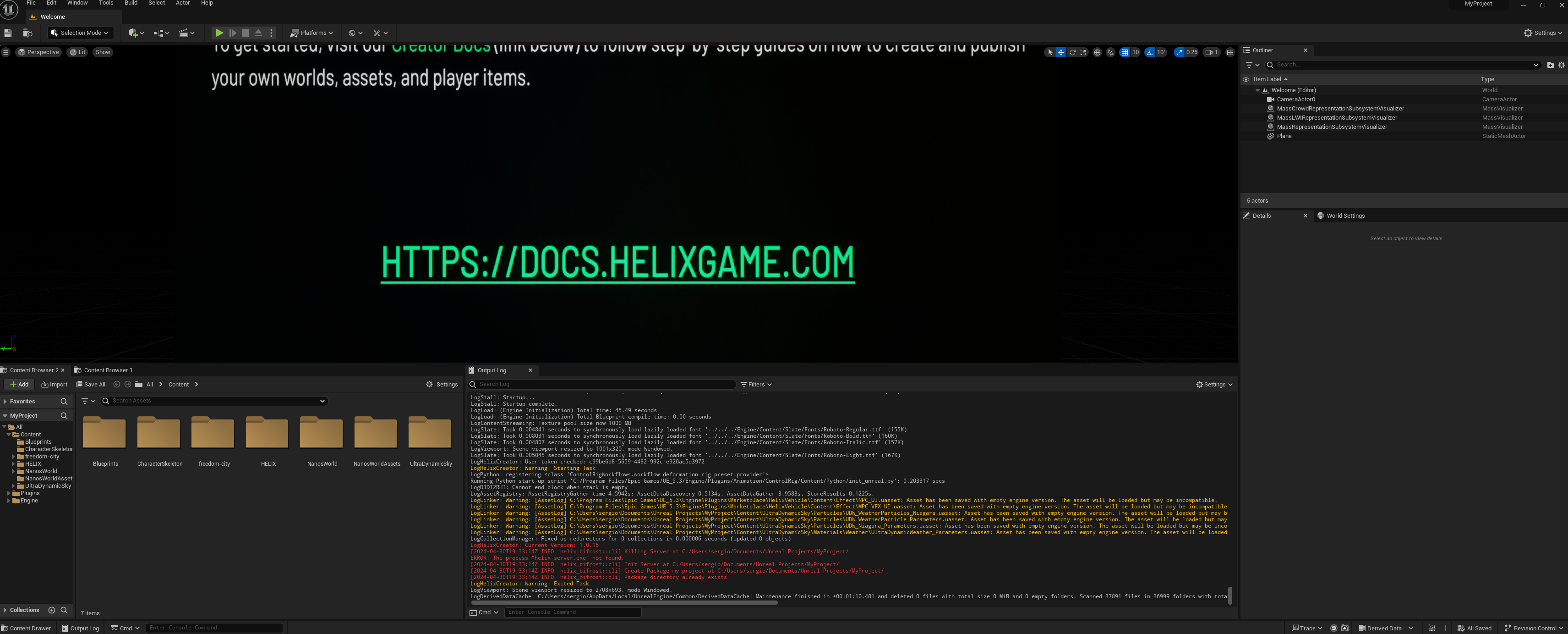Click the green Play button

click(x=219, y=33)
